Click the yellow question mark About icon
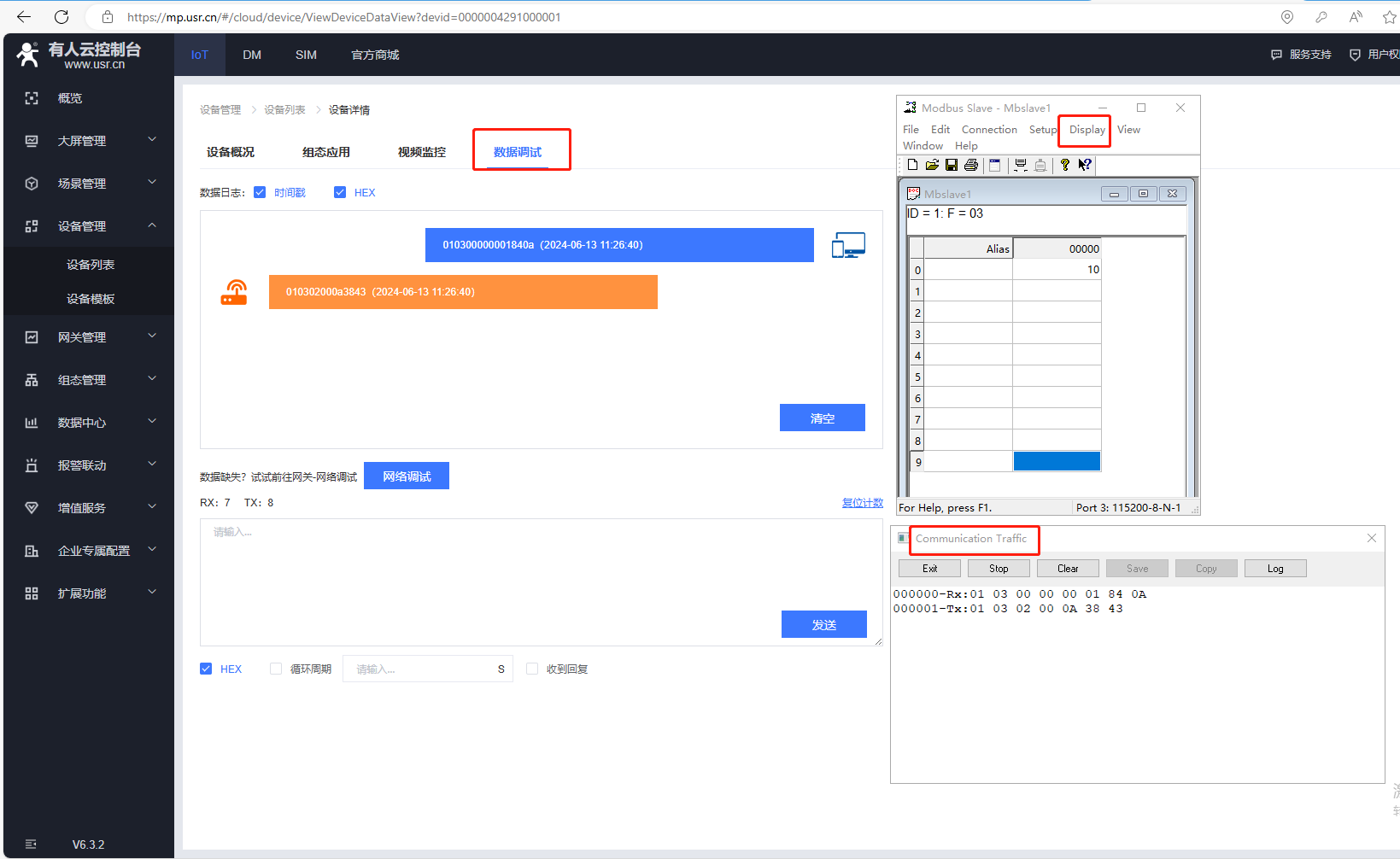This screenshot has height=859, width=1400. point(1064,165)
